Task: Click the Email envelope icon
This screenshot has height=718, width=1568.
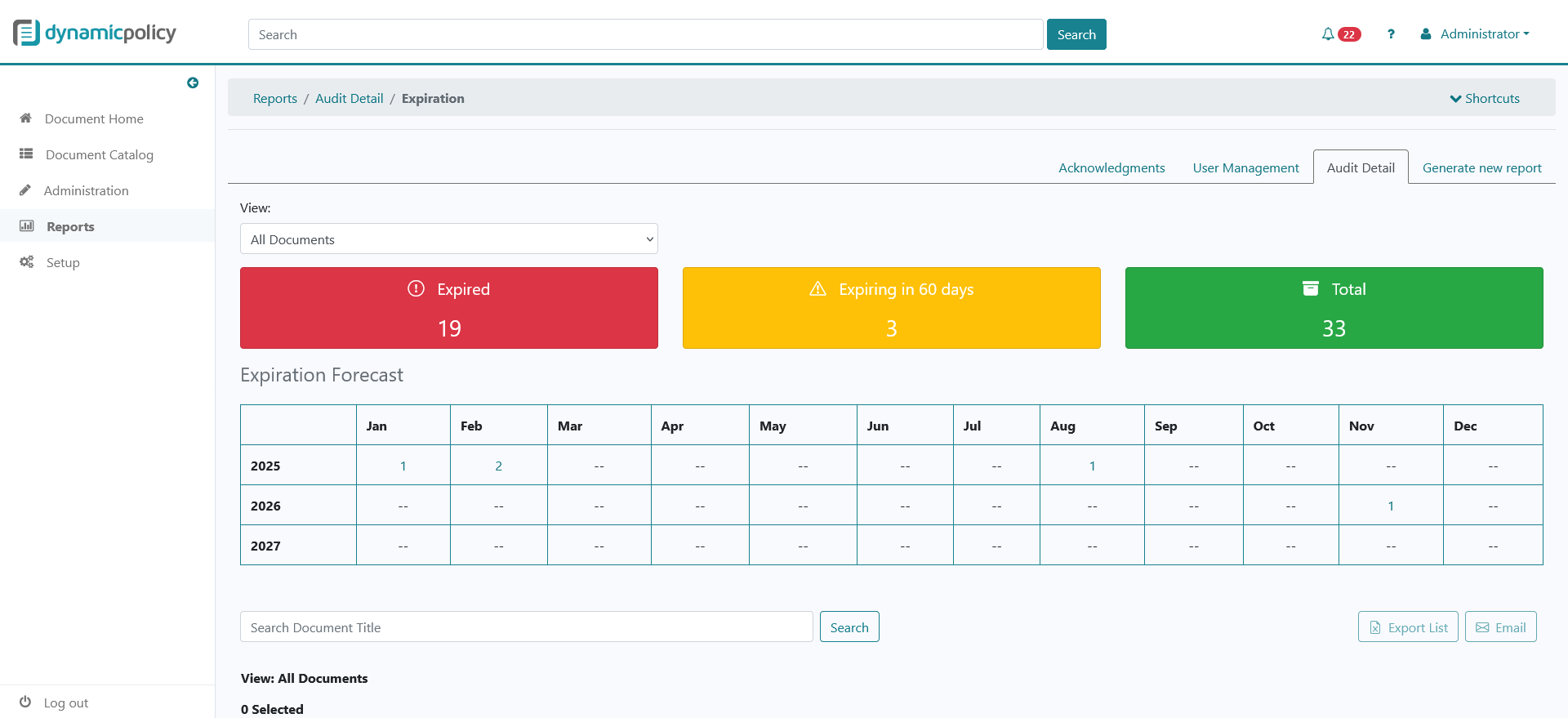Action: coord(1482,627)
